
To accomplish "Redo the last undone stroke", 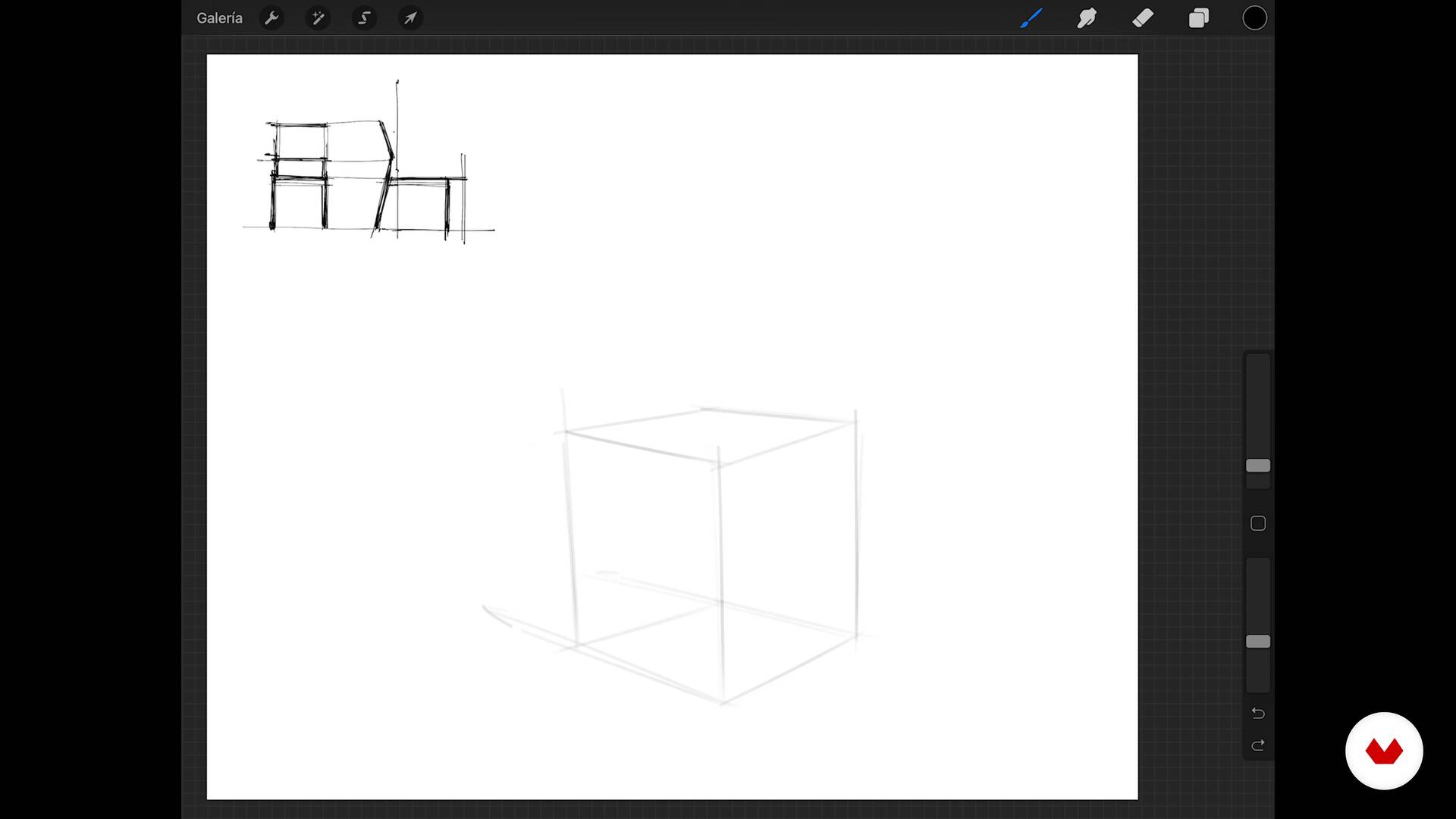I will click(1258, 745).
